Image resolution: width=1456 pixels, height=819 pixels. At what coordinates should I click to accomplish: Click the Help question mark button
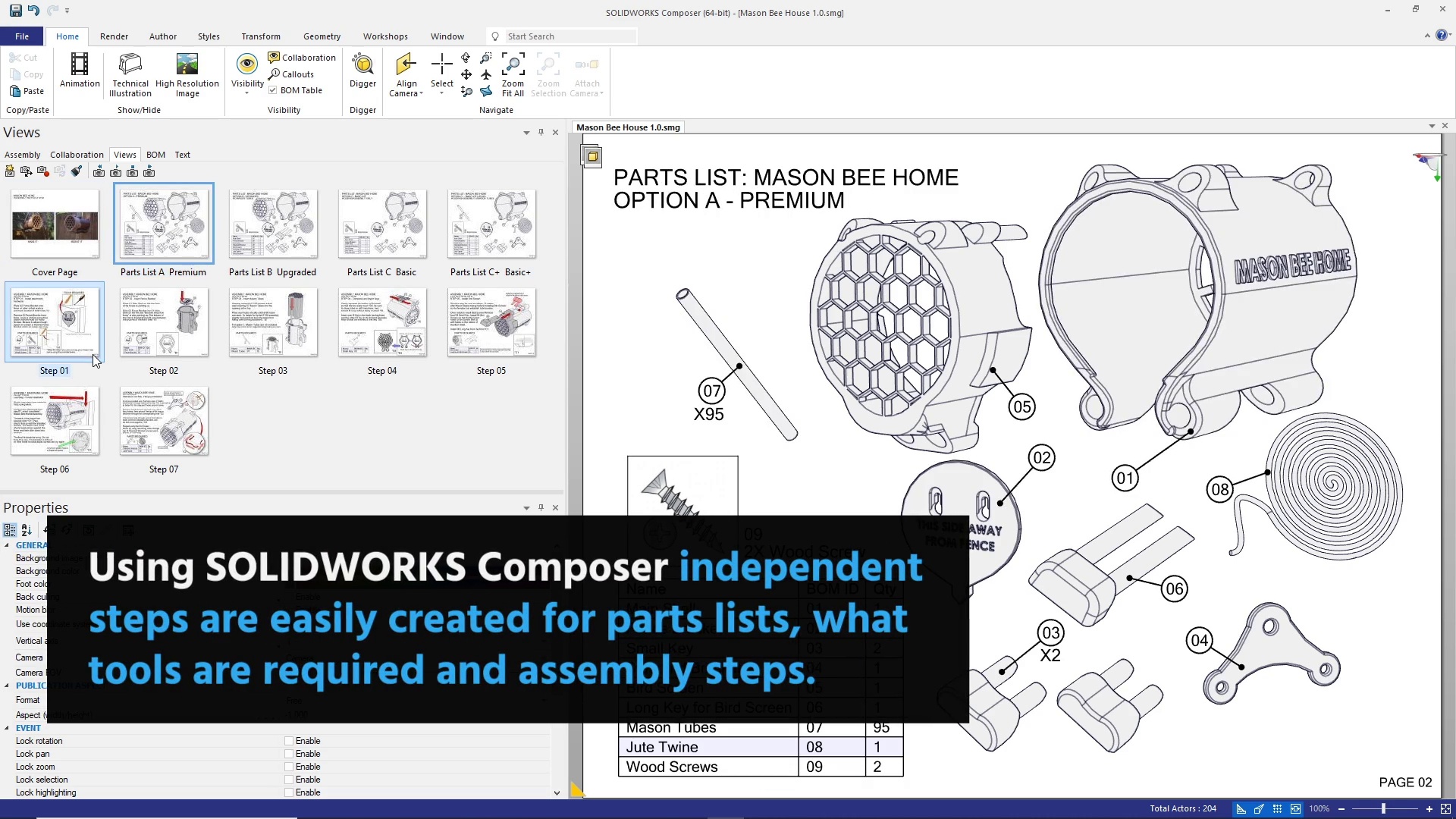(x=1441, y=35)
